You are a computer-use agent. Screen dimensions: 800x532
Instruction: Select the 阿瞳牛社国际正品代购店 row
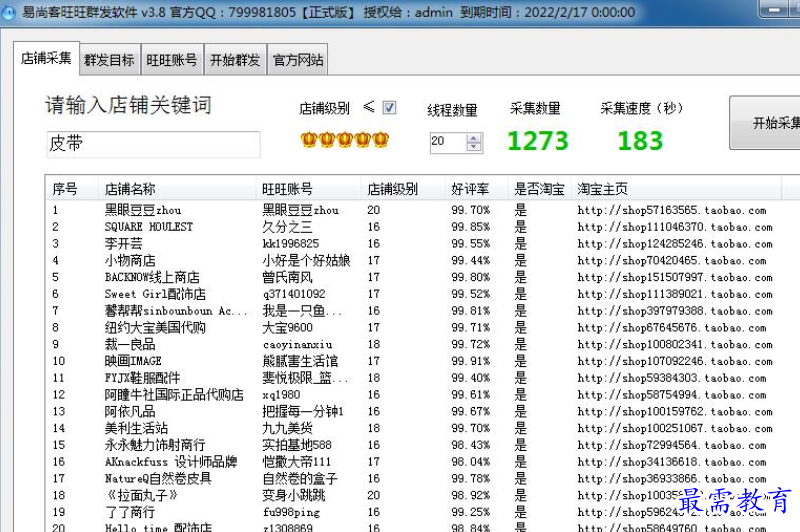point(174,395)
